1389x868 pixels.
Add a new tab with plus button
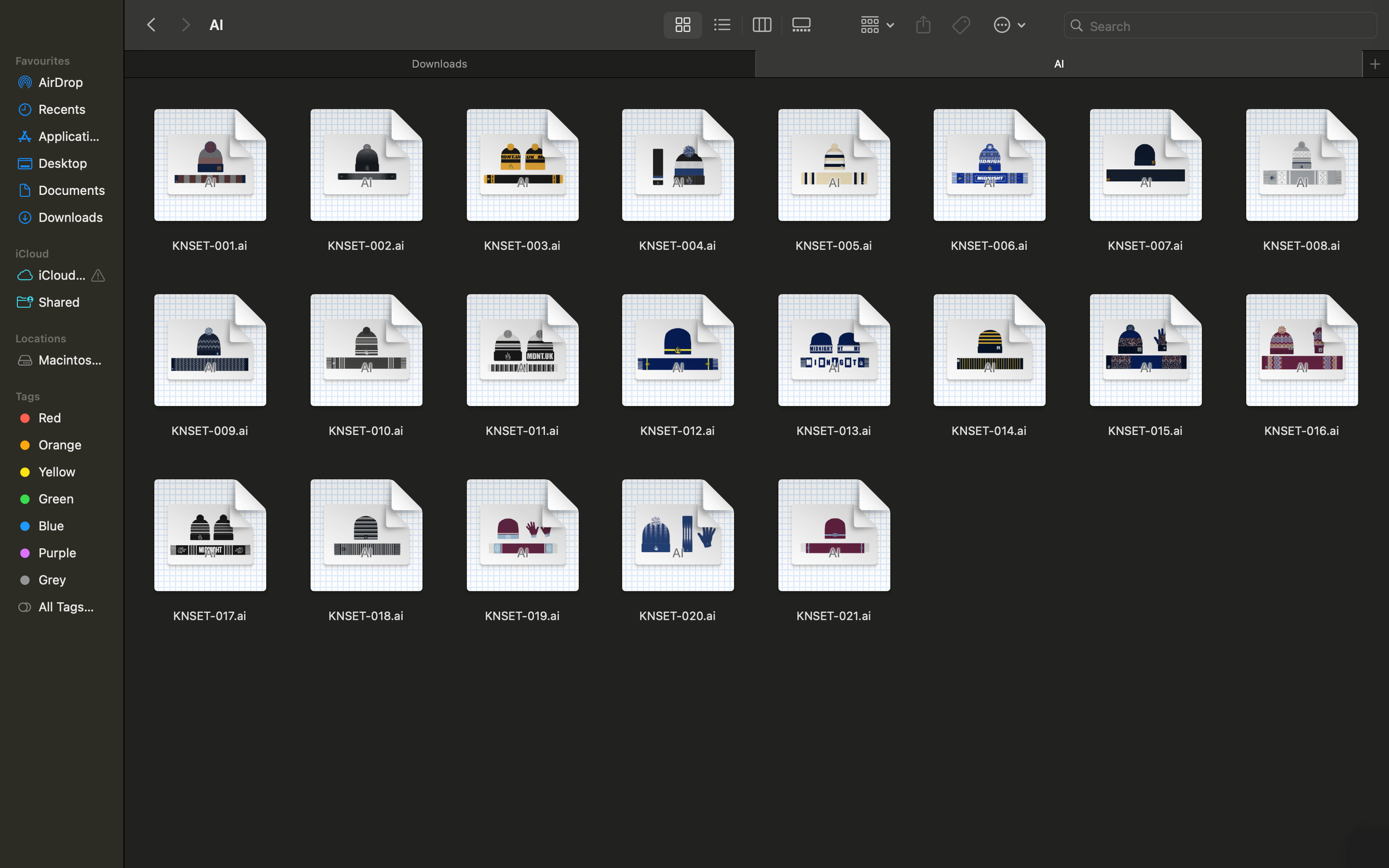pos(1375,64)
